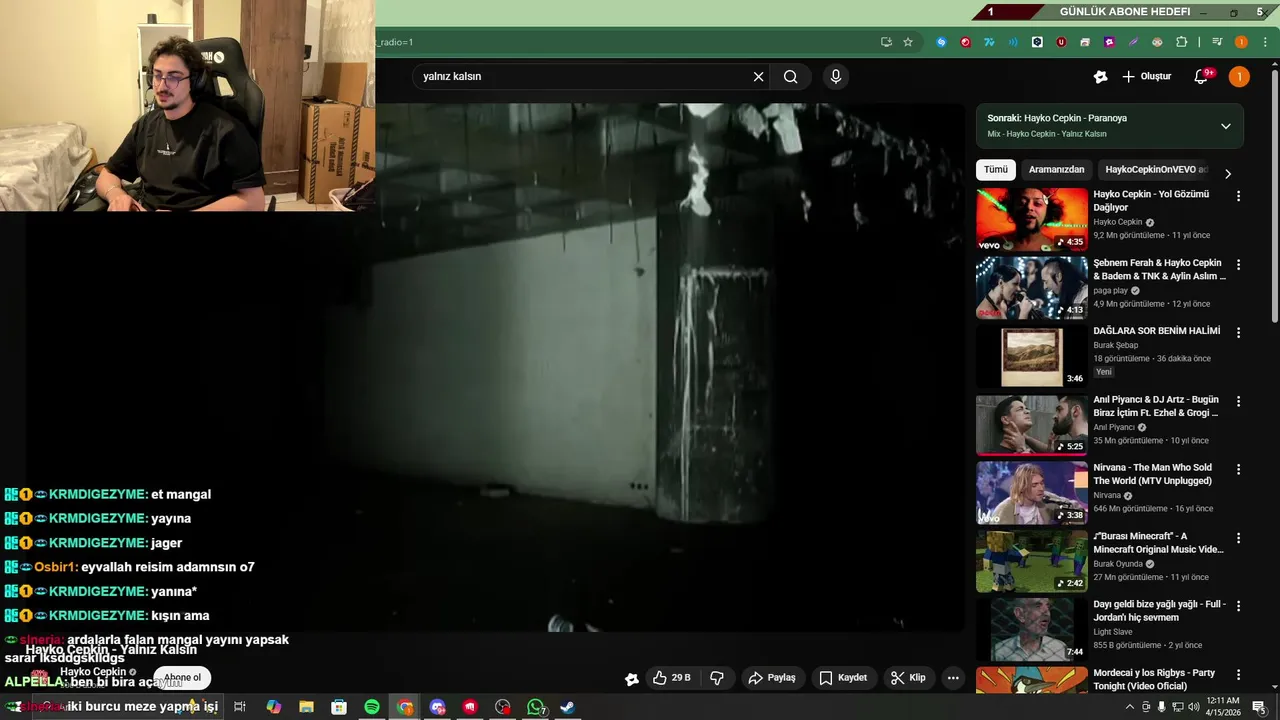This screenshot has height=720, width=1280.
Task: Open File Explorer from the taskbar
Action: pyautogui.click(x=306, y=707)
